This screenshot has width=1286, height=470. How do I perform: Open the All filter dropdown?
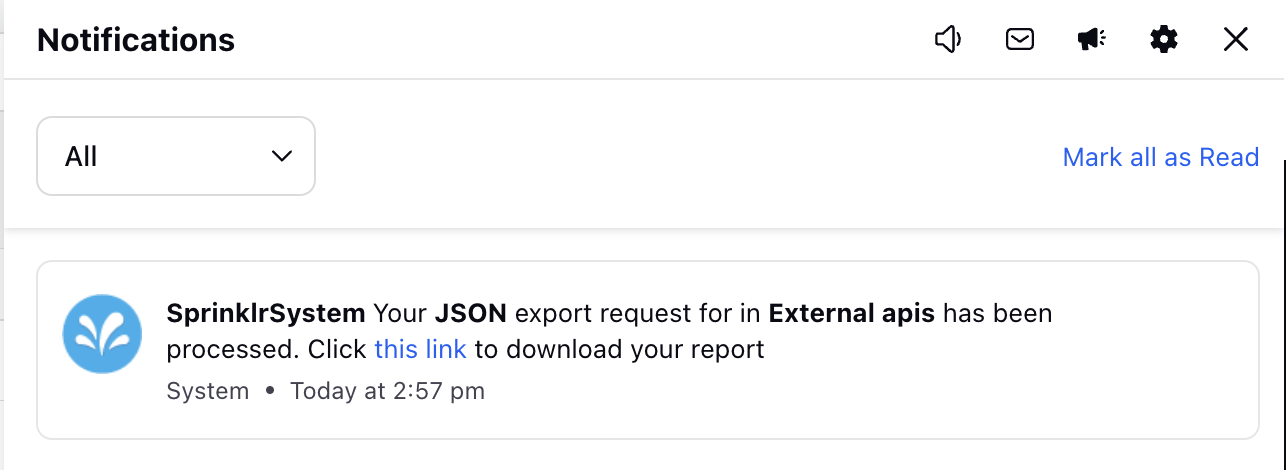coord(176,156)
